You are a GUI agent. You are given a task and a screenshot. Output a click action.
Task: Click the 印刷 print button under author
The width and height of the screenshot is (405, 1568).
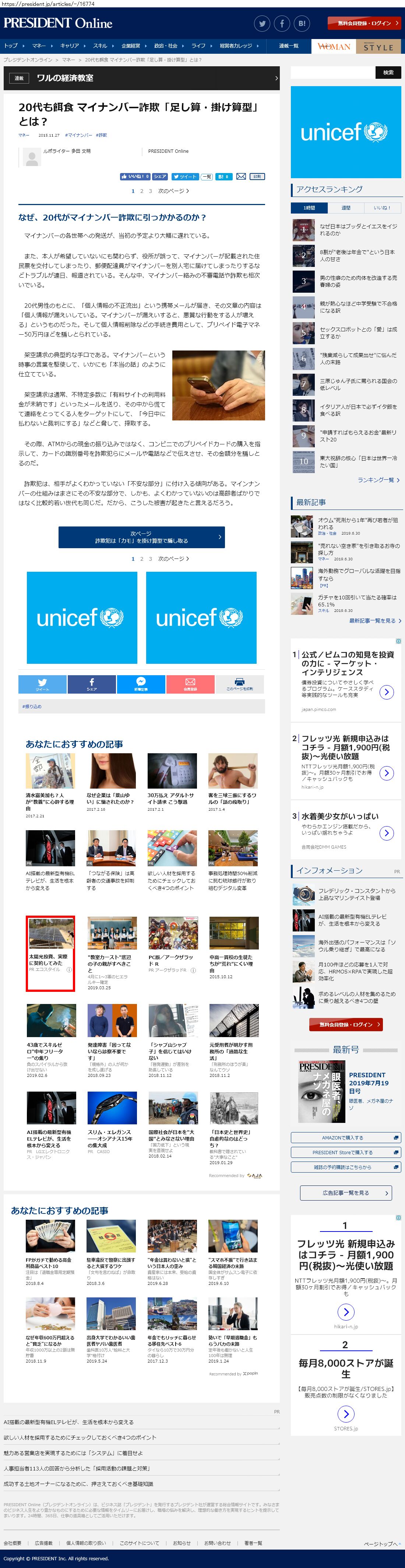tap(257, 176)
